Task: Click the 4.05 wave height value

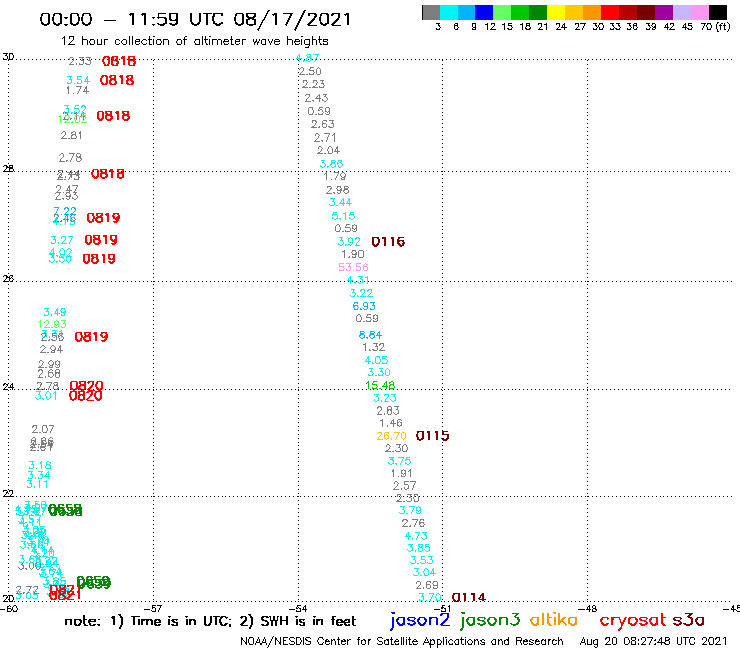Action: tap(376, 360)
